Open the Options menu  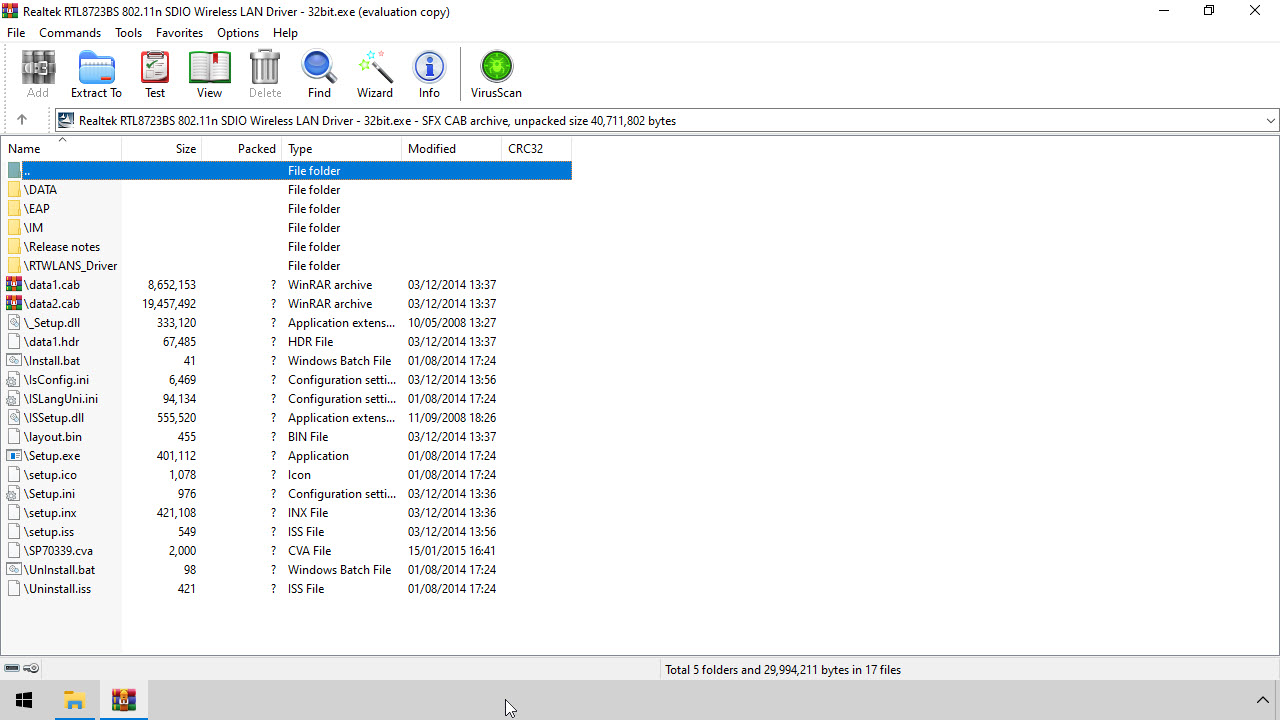238,33
